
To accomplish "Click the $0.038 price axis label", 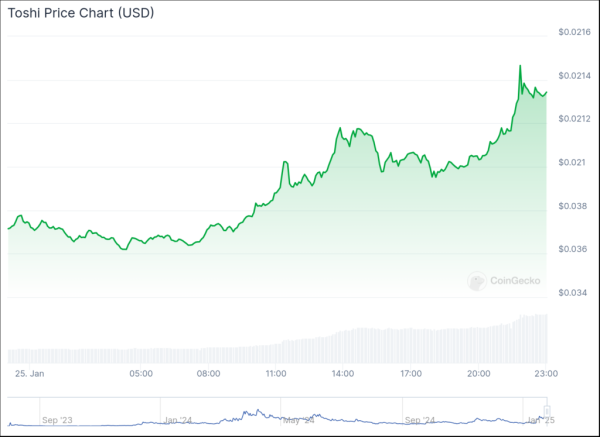I will click(572, 206).
